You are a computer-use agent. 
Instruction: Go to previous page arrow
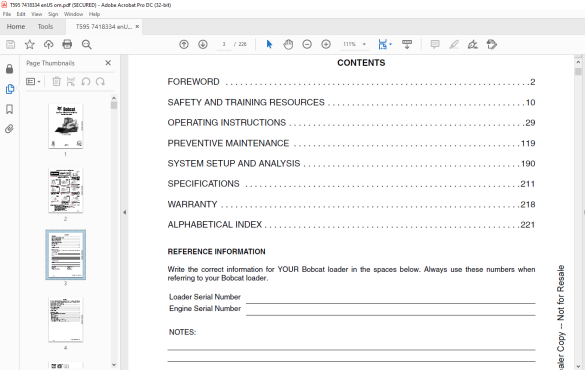(184, 44)
